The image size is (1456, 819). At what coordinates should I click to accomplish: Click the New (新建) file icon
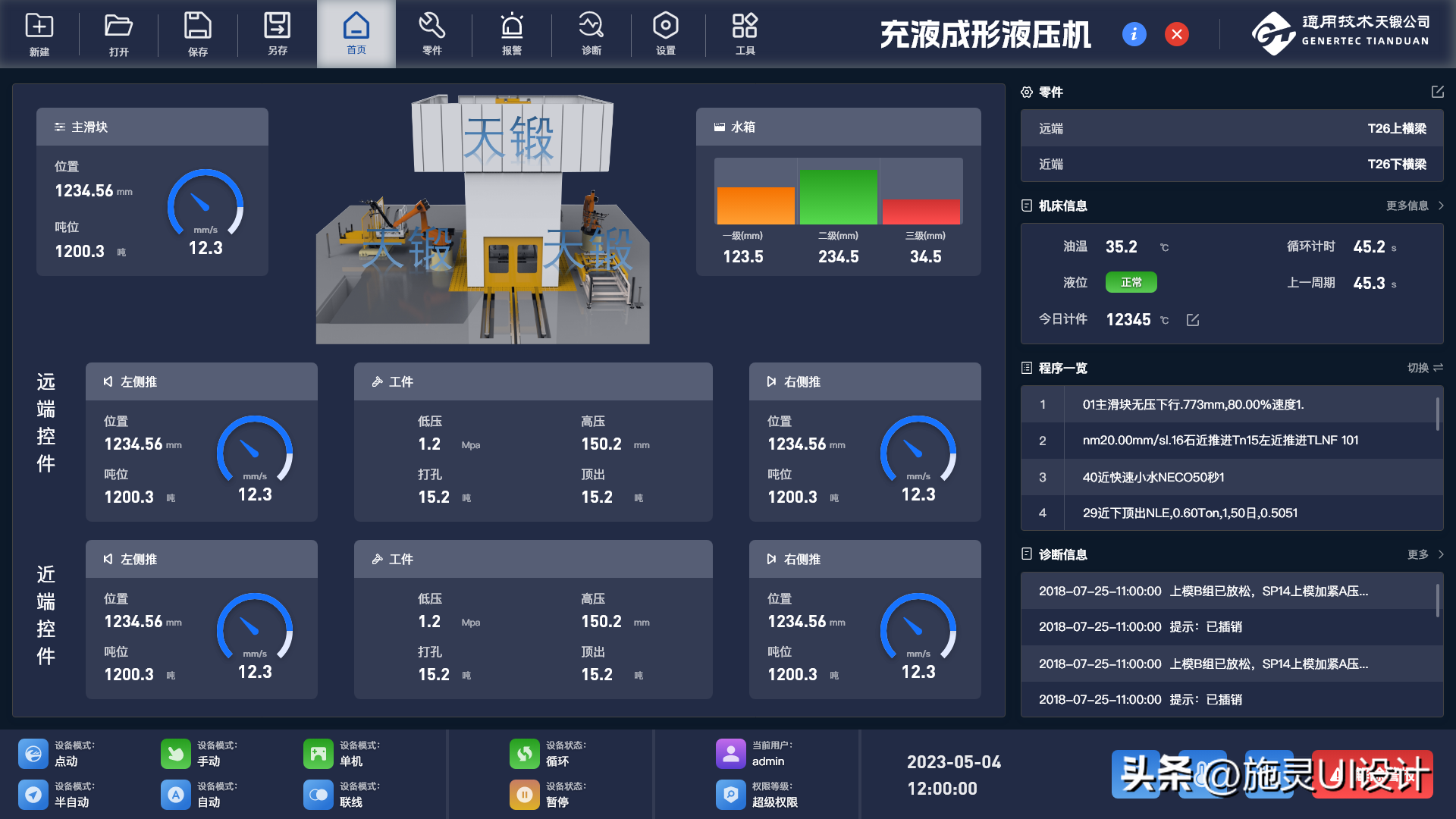pos(39,27)
